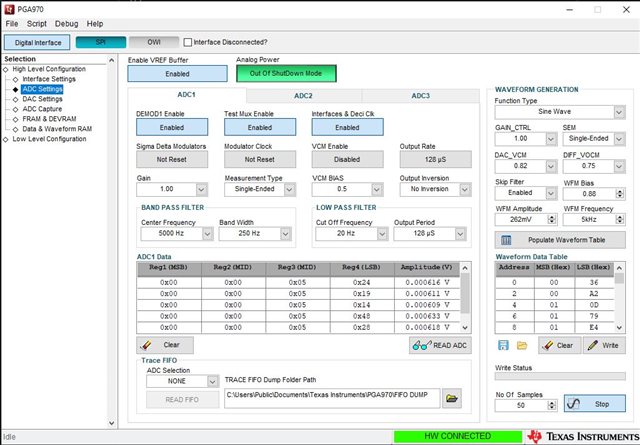Image resolution: width=640 pixels, height=445 pixels.
Task: Open the Band Width dropdown
Action: (285, 234)
